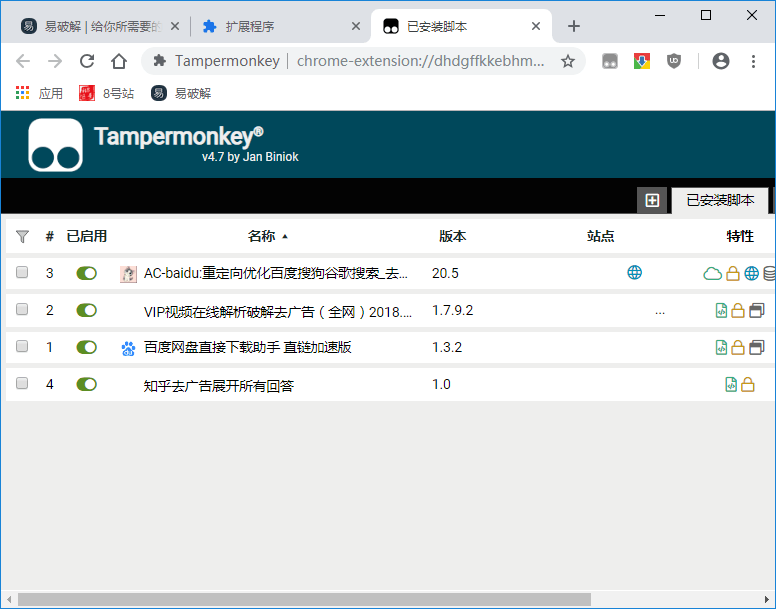This screenshot has height=609, width=776.
Task: Click script file icon in 百度网盘 row
Action: [721, 347]
